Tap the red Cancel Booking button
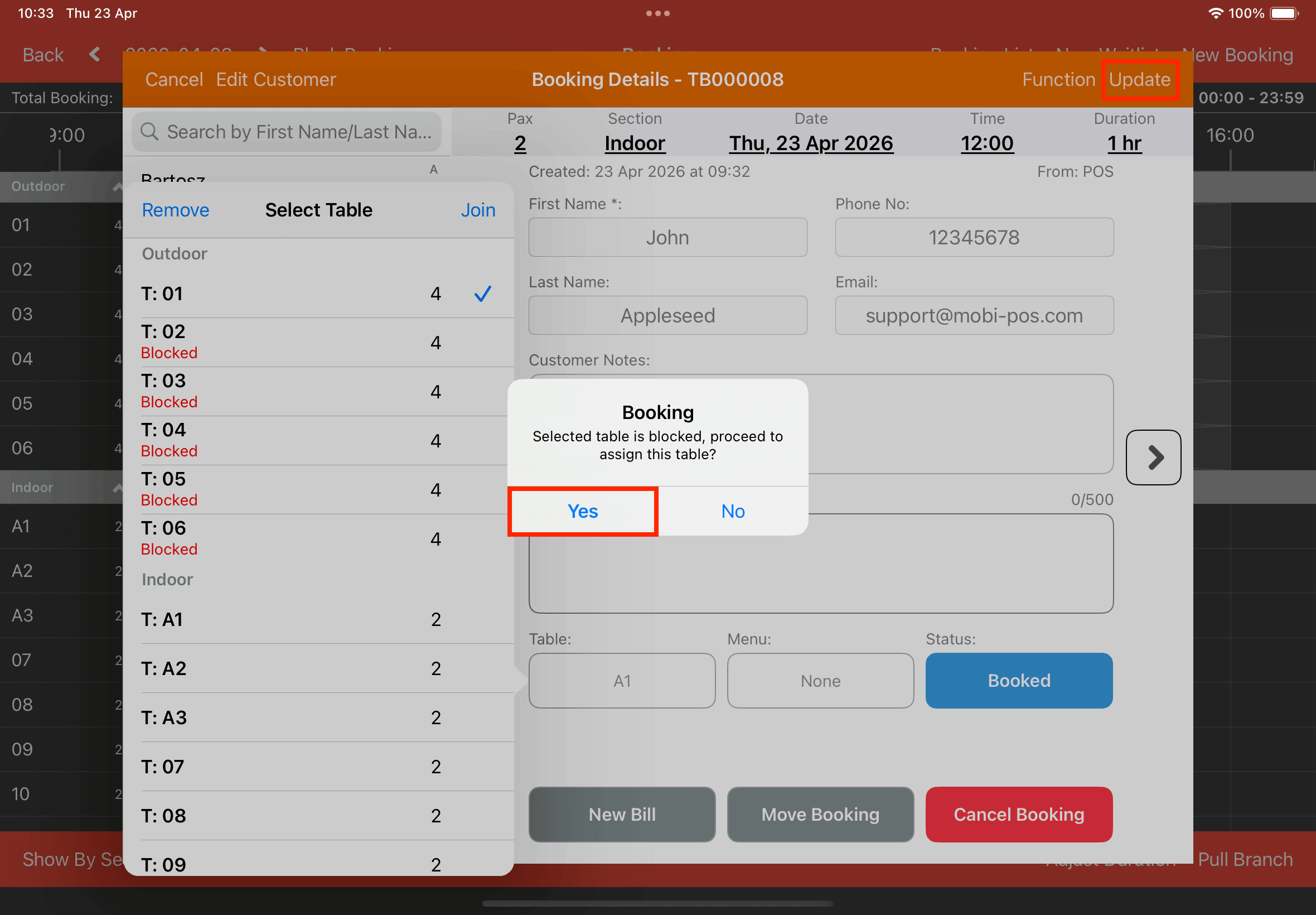 click(x=1019, y=814)
